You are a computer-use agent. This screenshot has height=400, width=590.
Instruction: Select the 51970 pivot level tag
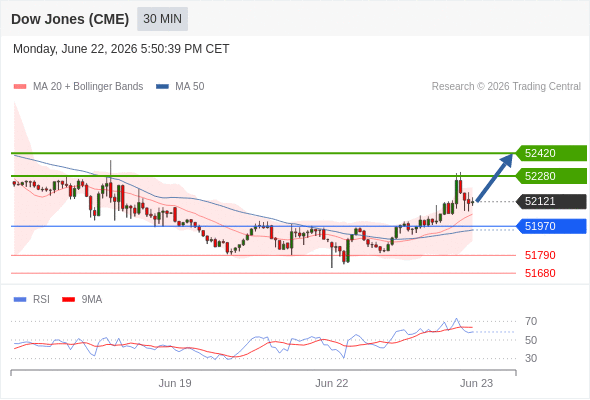tap(551, 226)
